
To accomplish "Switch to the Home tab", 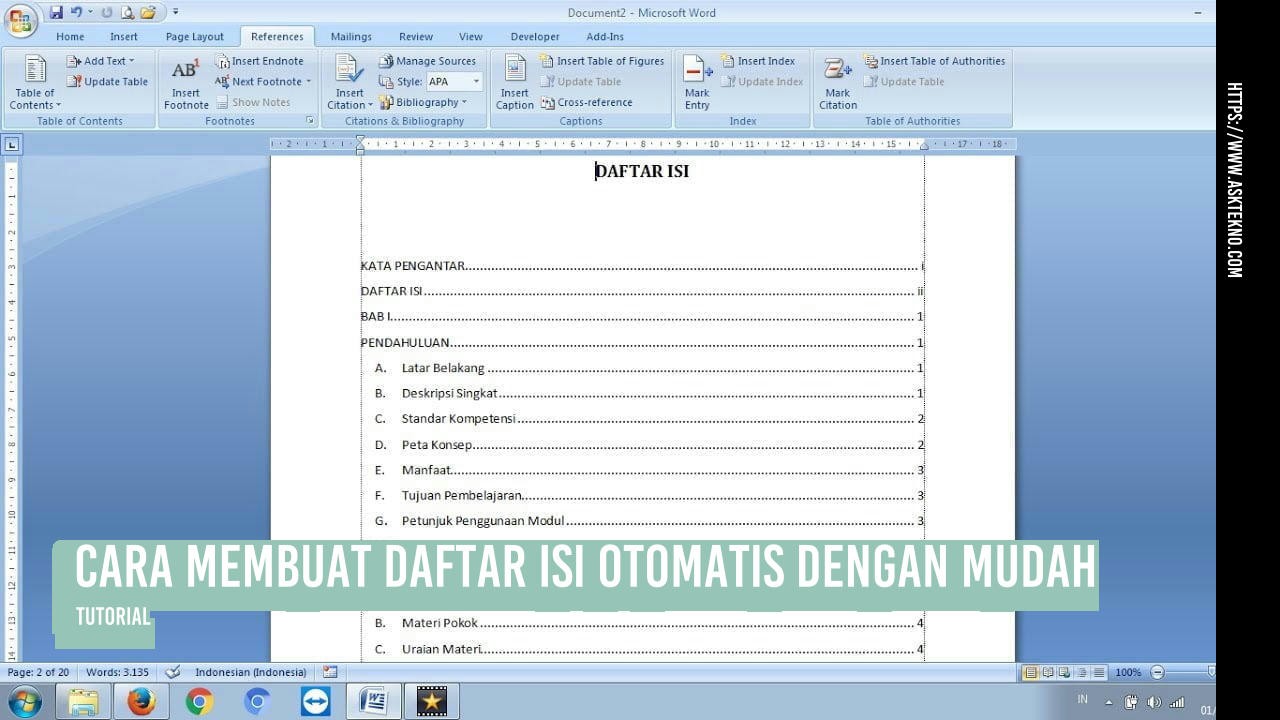I will 70,37.
